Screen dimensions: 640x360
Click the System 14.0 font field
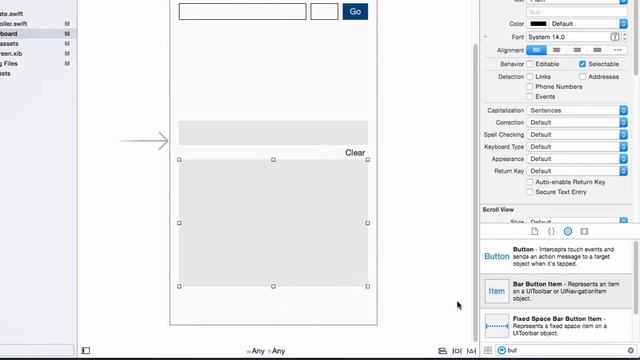point(568,37)
